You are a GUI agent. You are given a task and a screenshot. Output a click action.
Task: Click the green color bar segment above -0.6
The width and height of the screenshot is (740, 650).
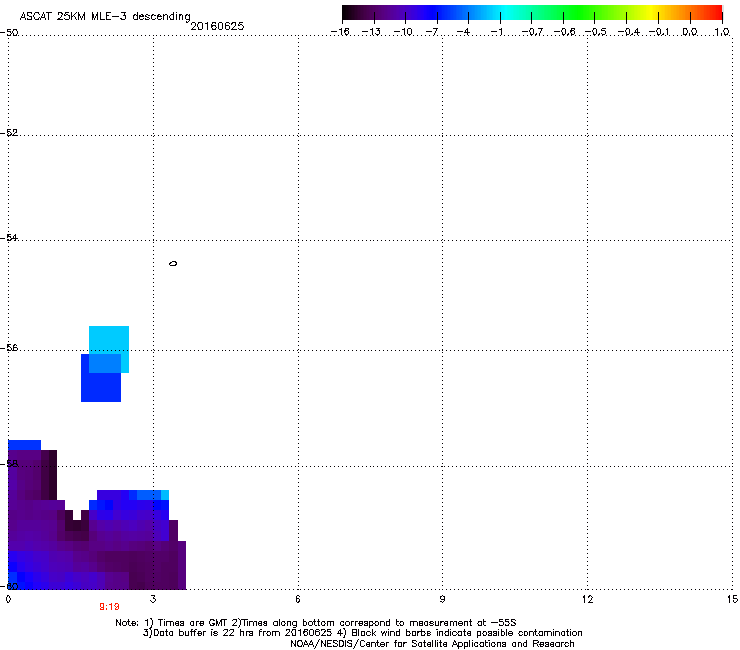[563, 12]
